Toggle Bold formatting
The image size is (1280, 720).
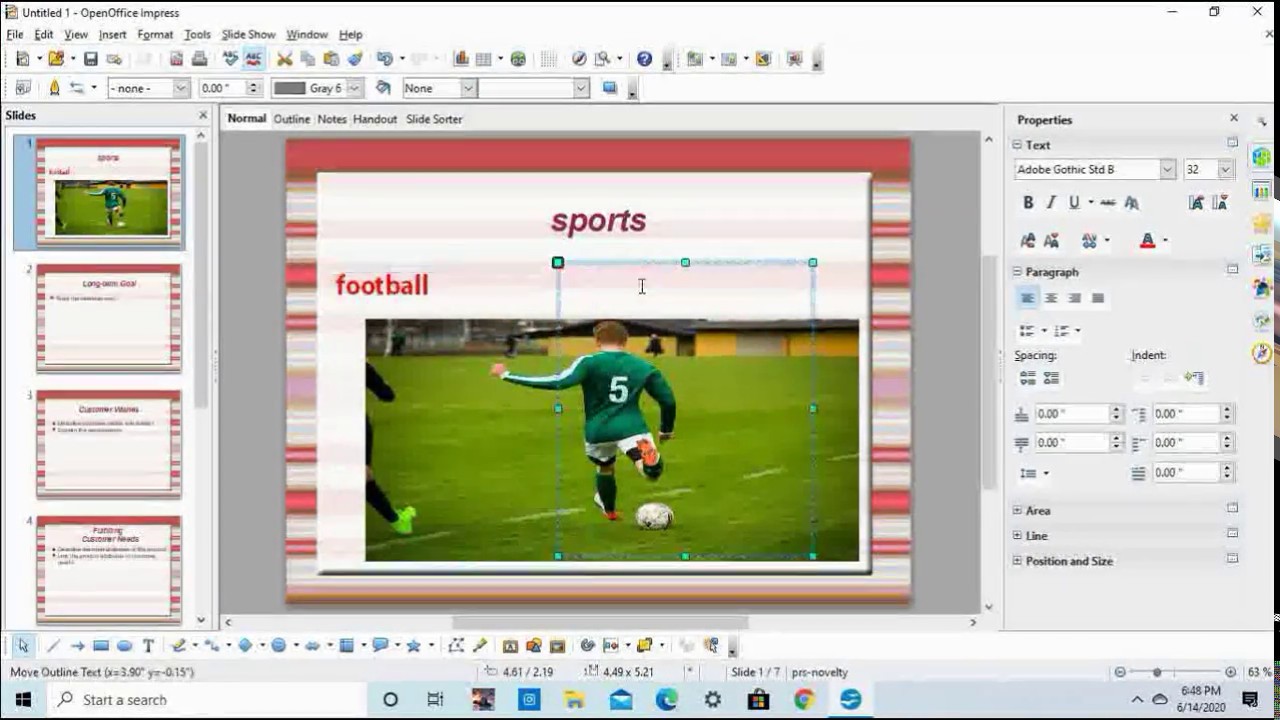(1028, 203)
